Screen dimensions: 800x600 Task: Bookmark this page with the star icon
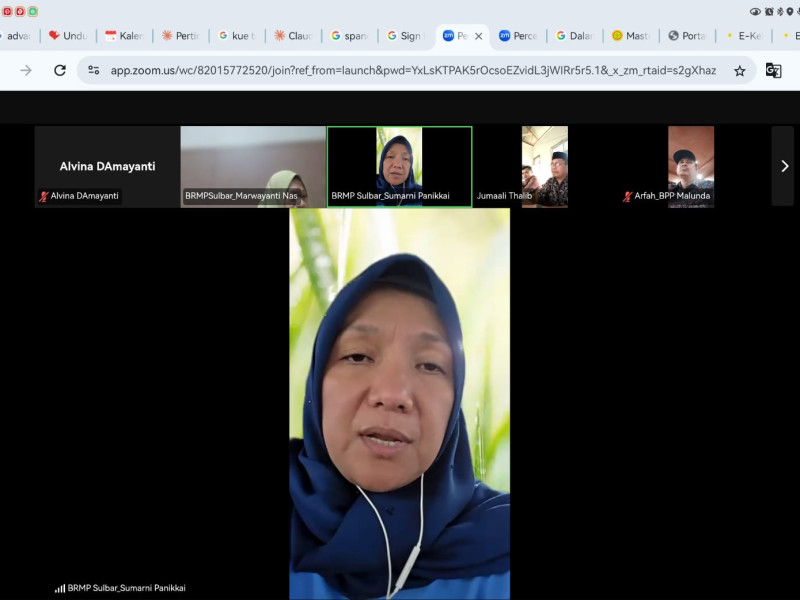tap(740, 70)
